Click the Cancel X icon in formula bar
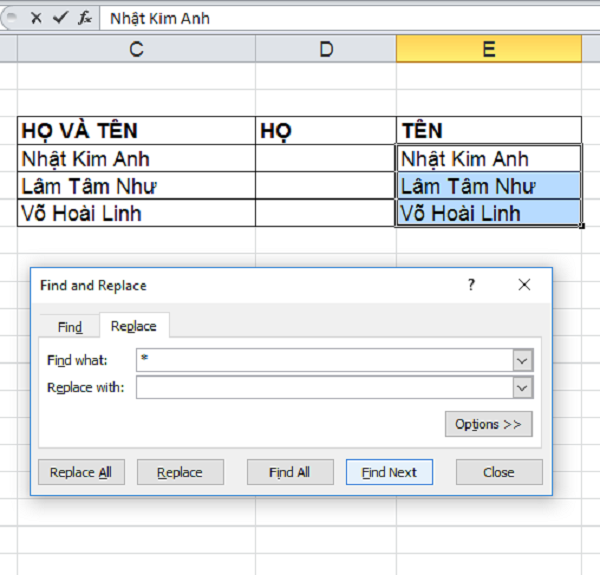 click(x=36, y=18)
